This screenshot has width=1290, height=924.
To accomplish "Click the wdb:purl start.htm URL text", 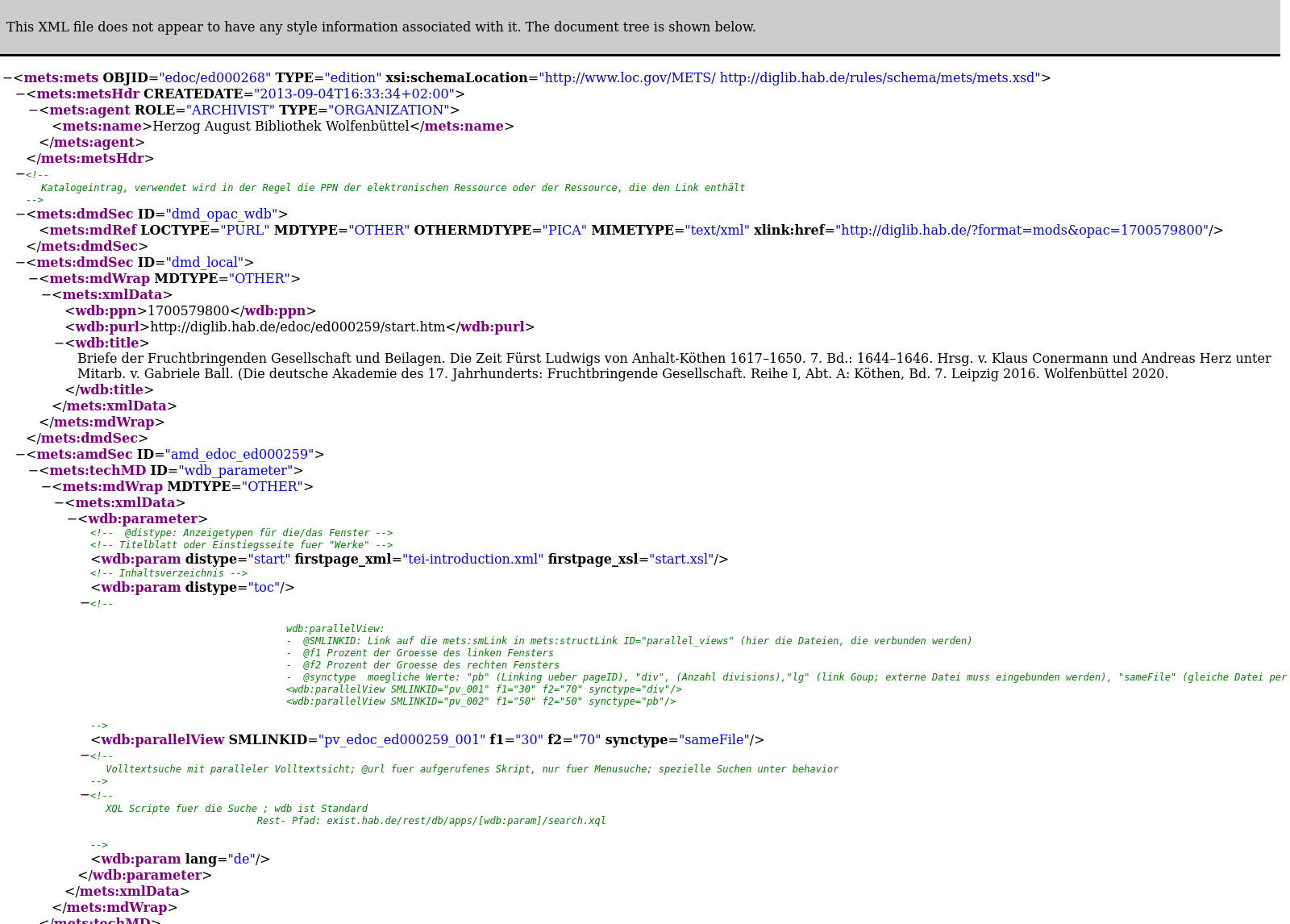I will (298, 327).
